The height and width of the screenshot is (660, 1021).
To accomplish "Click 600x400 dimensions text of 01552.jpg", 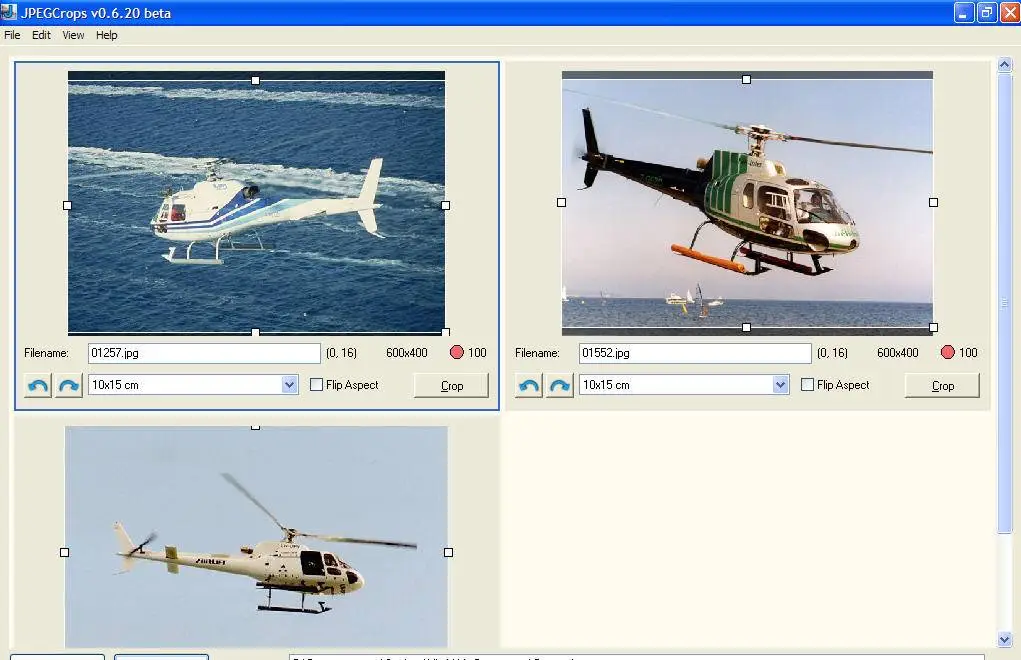I will tap(898, 353).
